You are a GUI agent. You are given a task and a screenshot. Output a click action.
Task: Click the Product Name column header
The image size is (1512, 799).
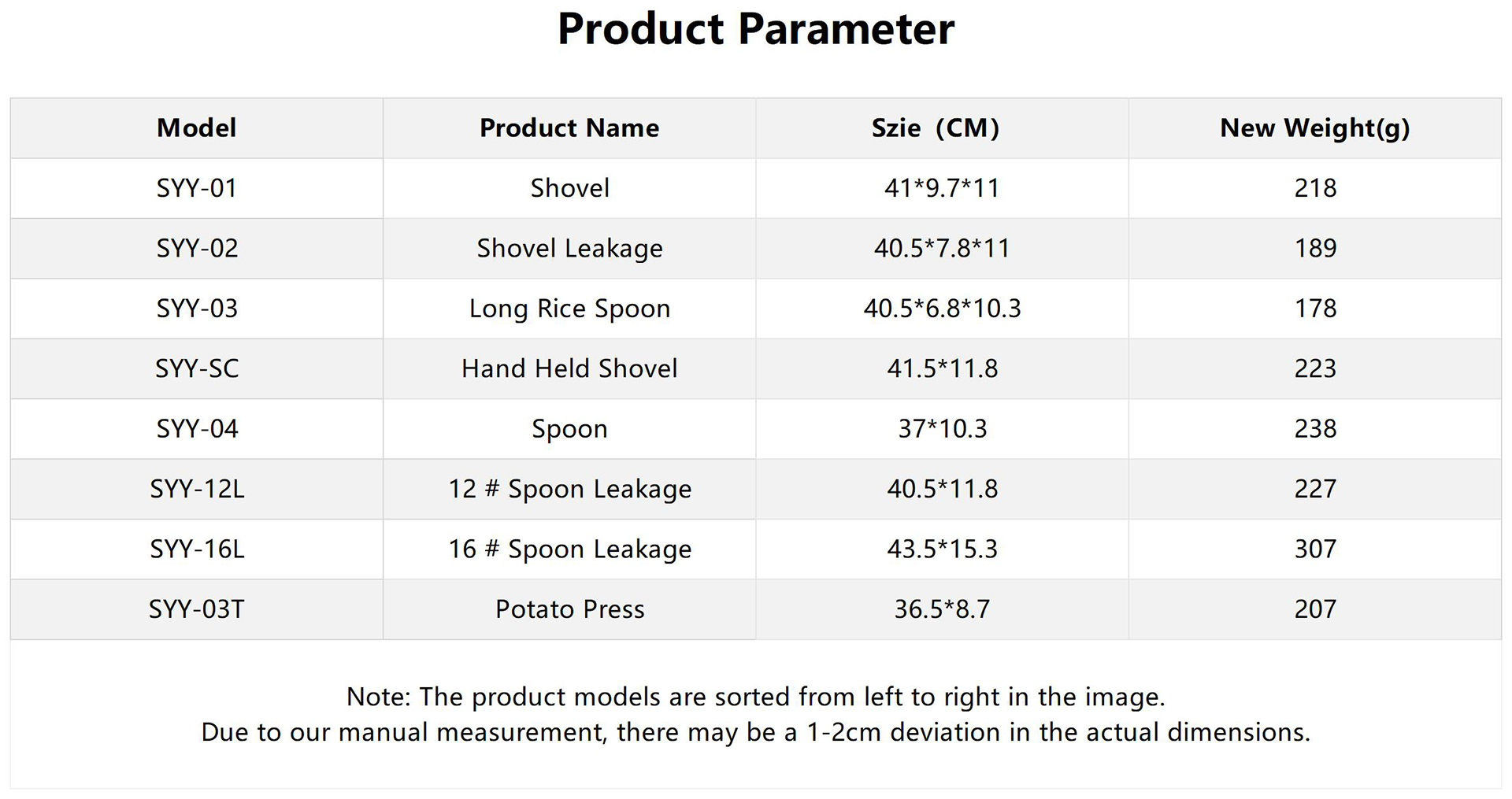point(569,128)
